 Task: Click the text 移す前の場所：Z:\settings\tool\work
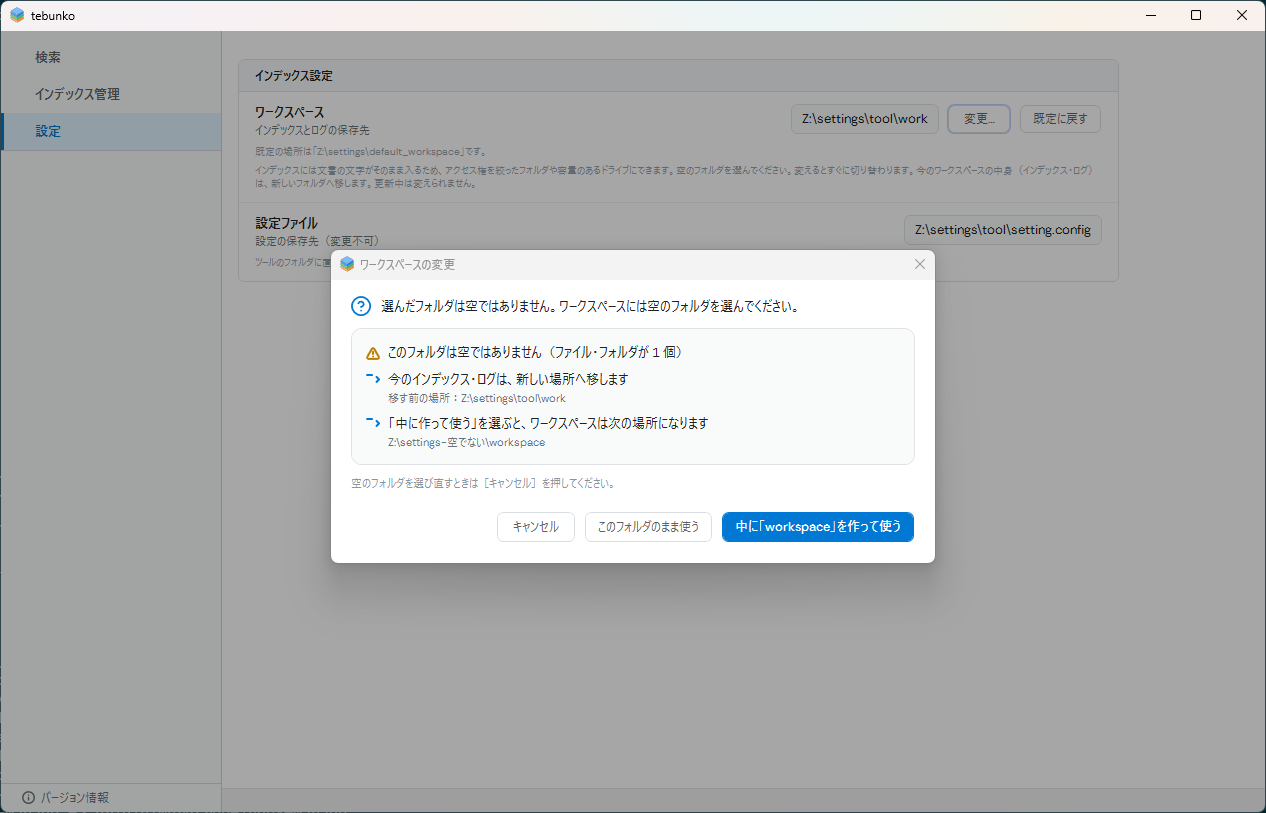click(x=476, y=398)
